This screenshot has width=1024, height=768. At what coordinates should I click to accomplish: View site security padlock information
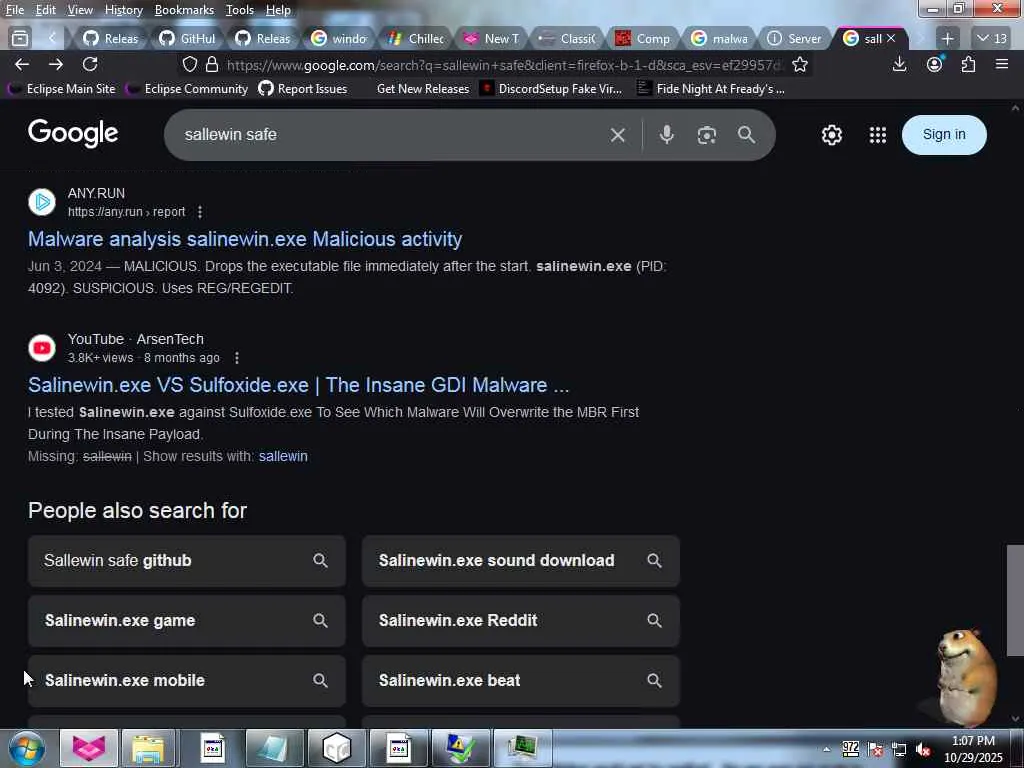click(212, 65)
